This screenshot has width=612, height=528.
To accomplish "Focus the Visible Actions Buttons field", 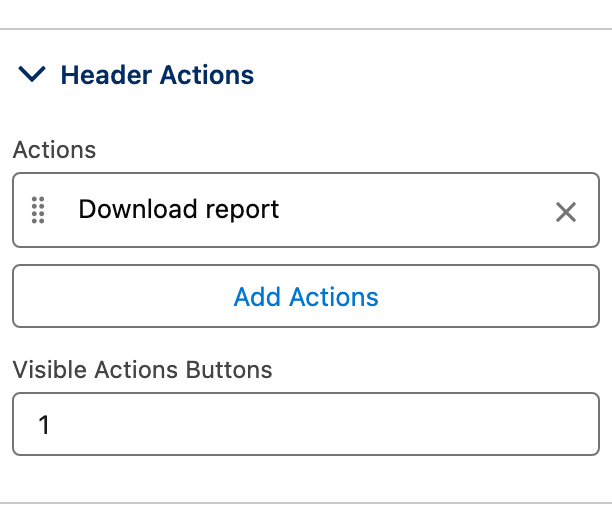I will click(x=306, y=424).
